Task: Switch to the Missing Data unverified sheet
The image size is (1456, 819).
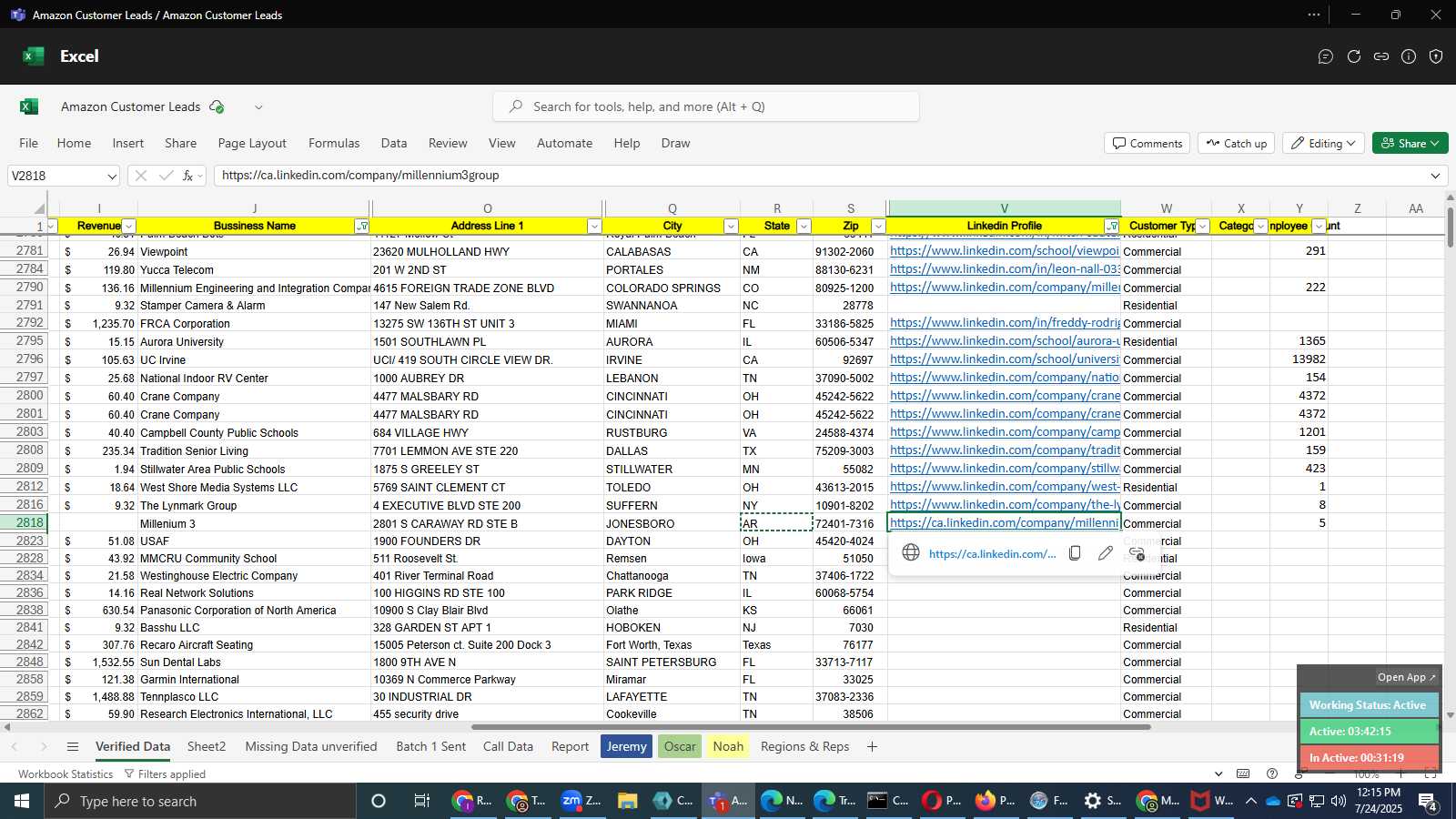Action: (x=311, y=746)
